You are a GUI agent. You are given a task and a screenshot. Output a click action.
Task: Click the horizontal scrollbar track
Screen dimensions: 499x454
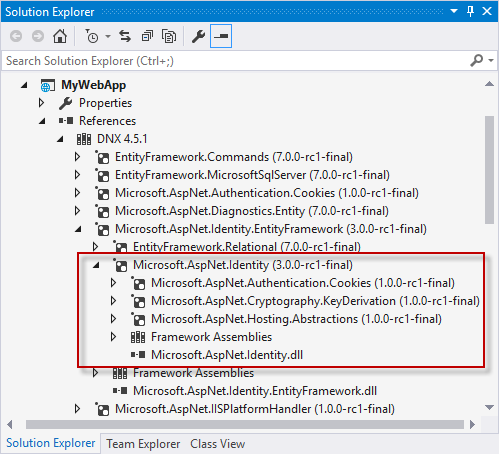(x=245, y=424)
